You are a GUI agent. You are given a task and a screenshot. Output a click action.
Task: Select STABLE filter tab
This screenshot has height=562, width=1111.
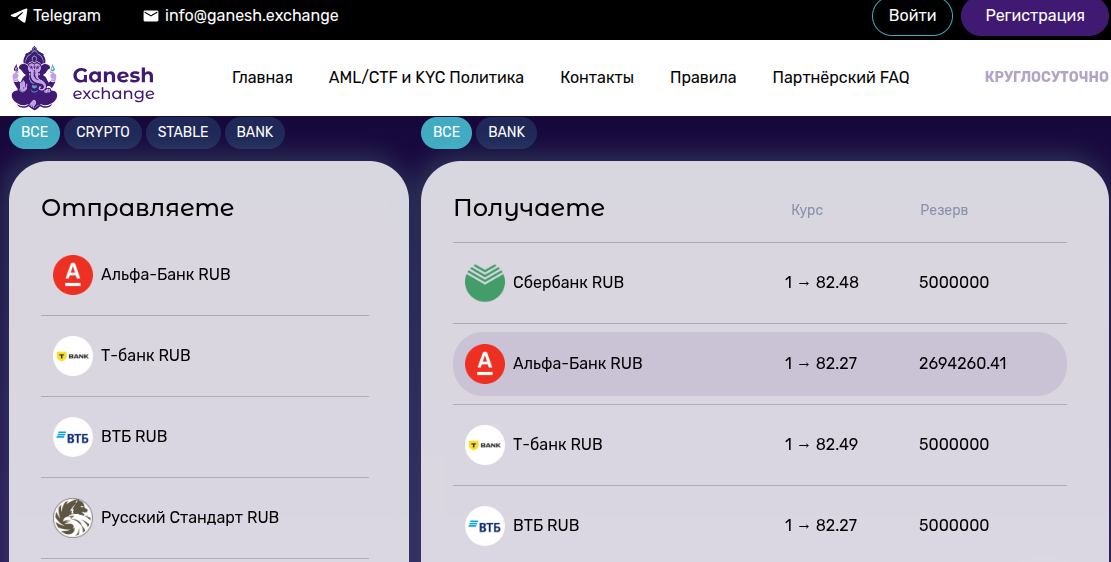click(183, 133)
